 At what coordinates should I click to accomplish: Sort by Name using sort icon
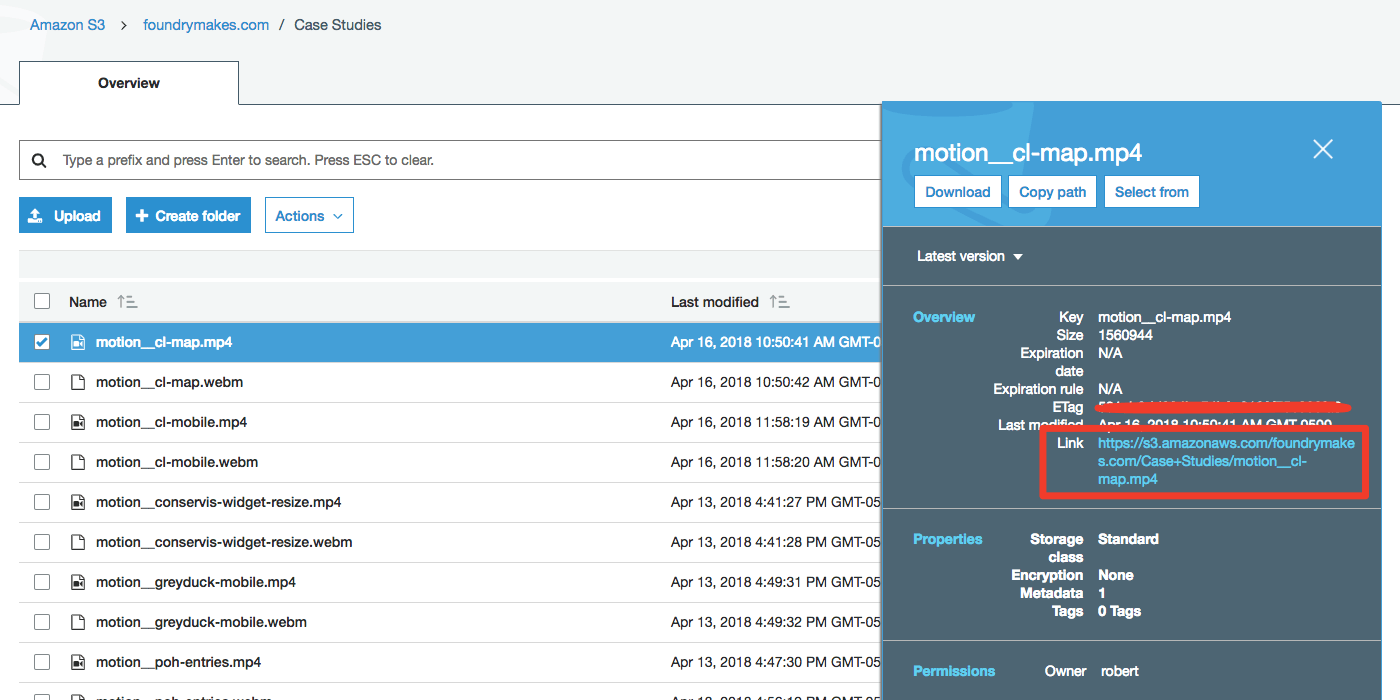[127, 301]
